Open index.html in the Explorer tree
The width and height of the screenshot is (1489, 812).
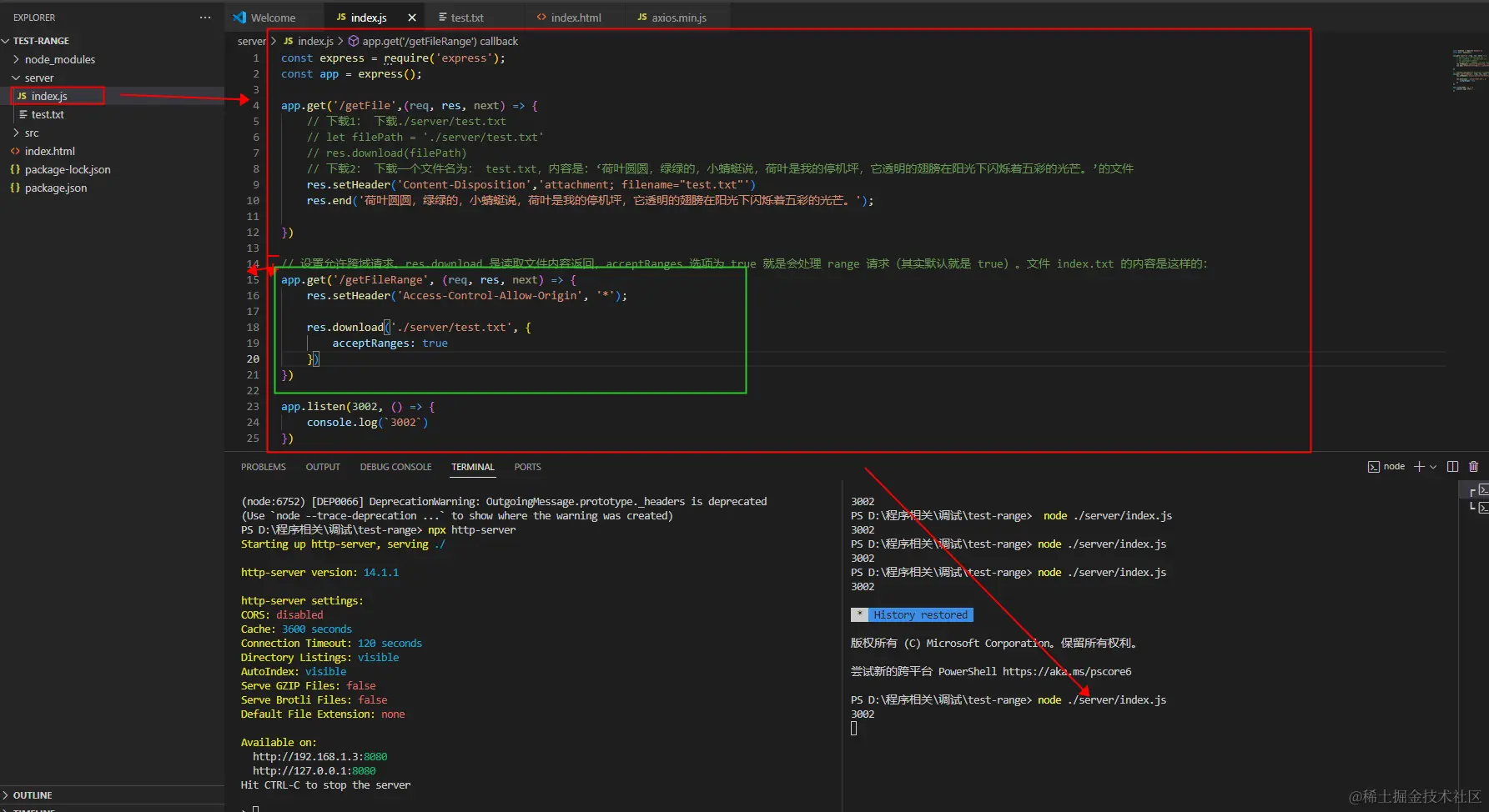(x=50, y=151)
